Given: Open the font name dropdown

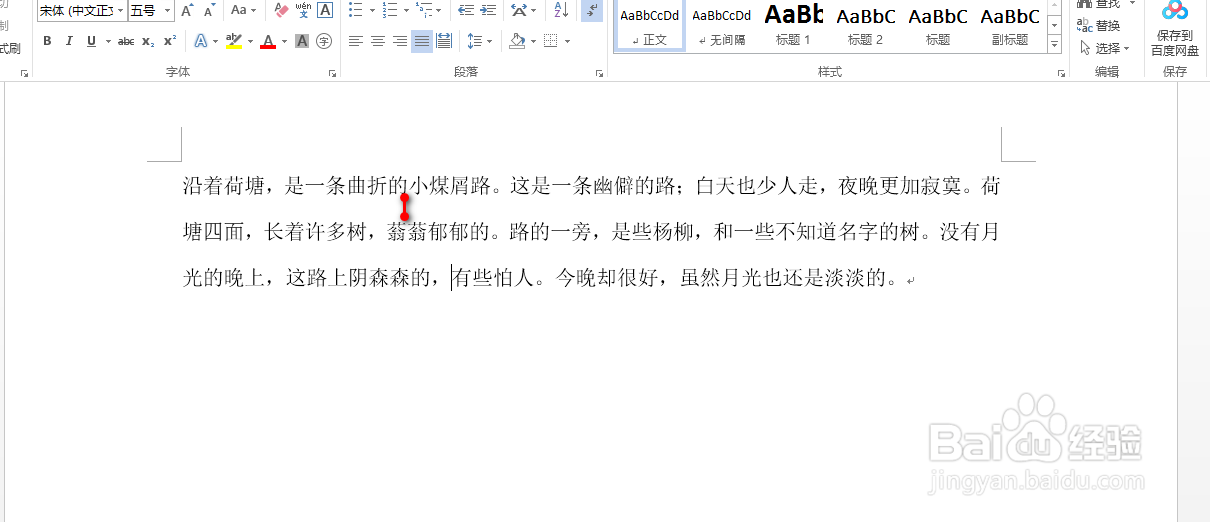Looking at the screenshot, I should [121, 11].
